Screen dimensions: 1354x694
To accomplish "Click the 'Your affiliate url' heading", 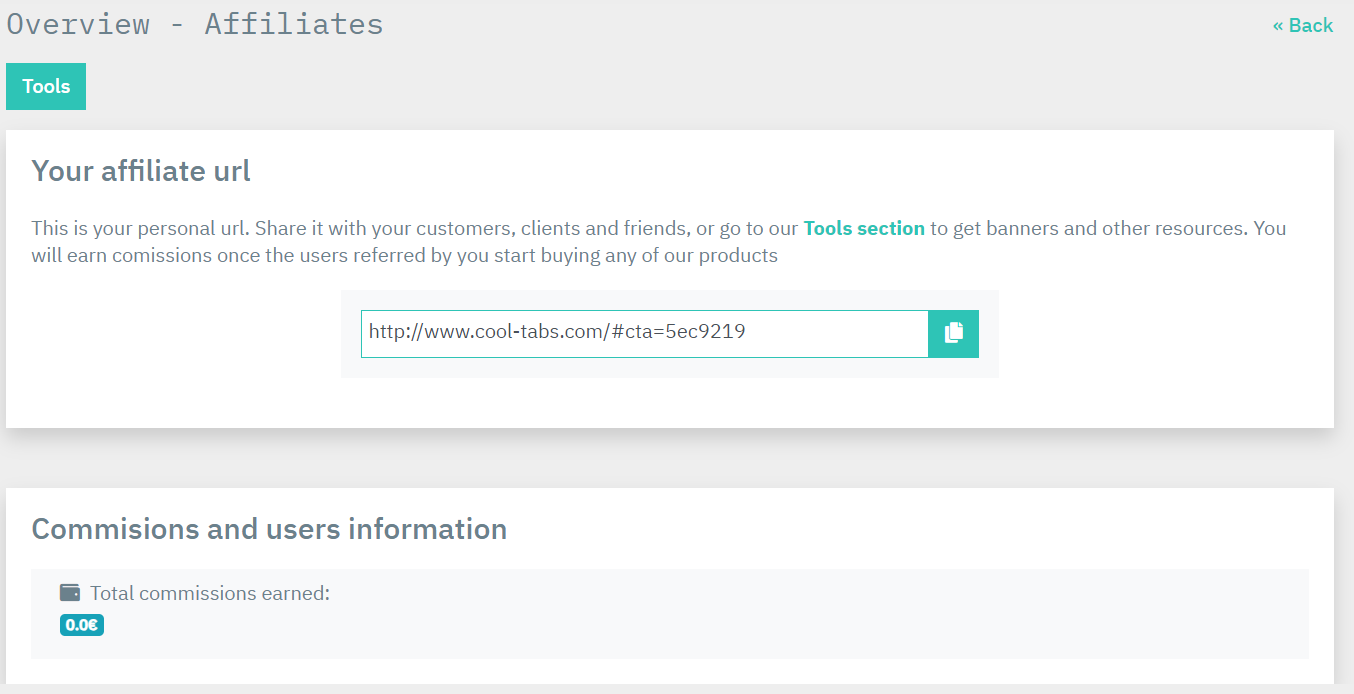I will pos(141,171).
